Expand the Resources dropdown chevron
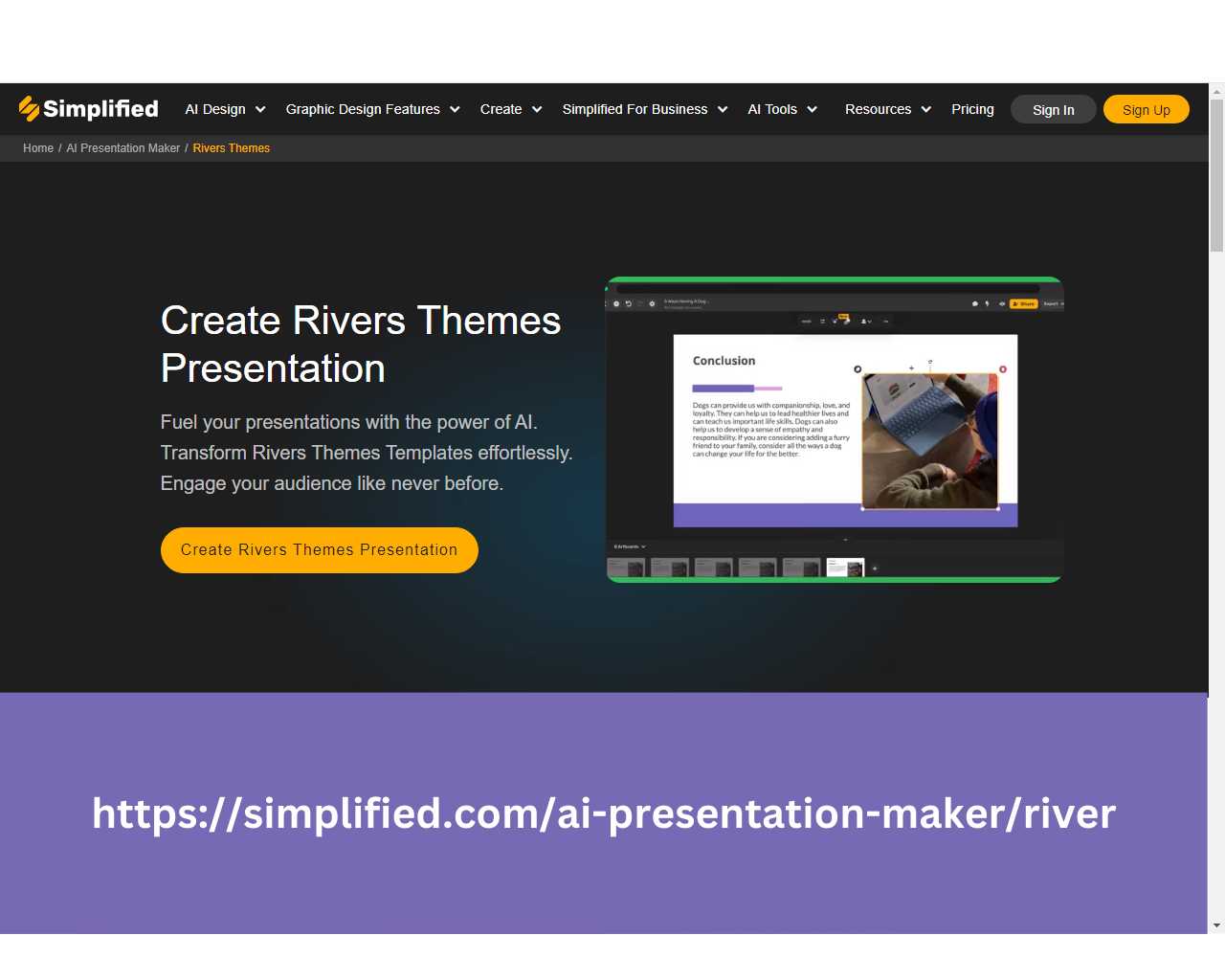The height and width of the screenshot is (980, 1225). (x=925, y=110)
